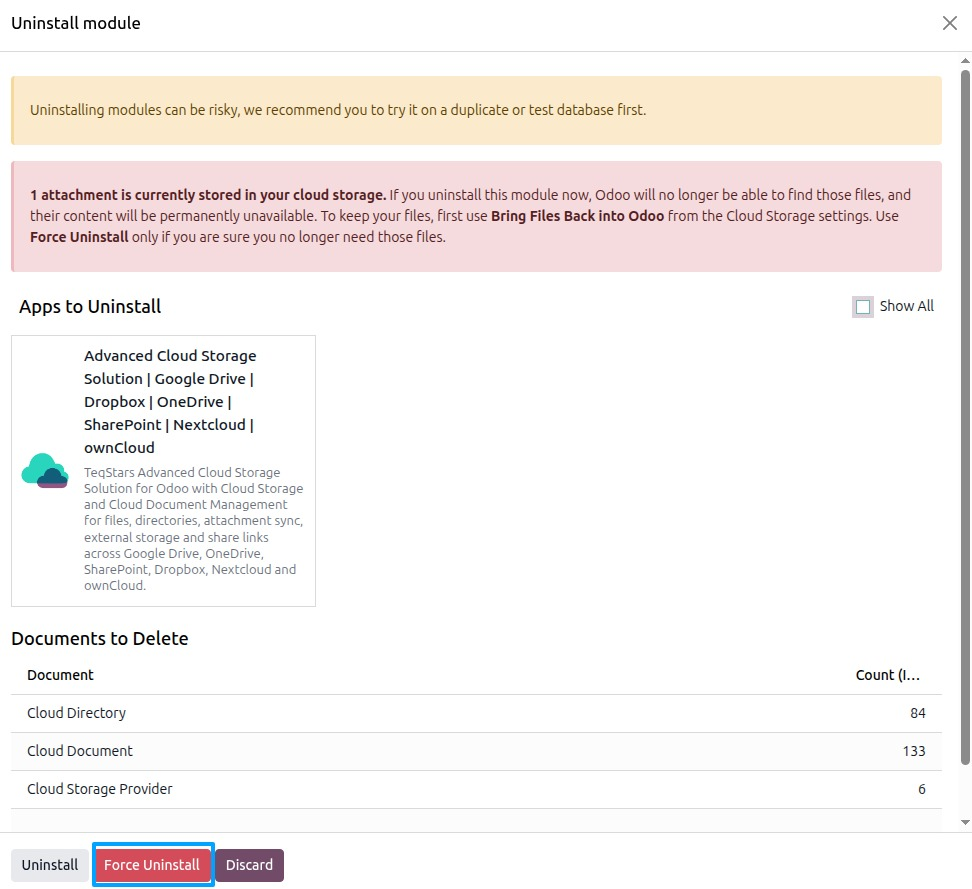Screen dimensions: 972x889
Task: Open the Cloud Document row
Action: coord(476,751)
